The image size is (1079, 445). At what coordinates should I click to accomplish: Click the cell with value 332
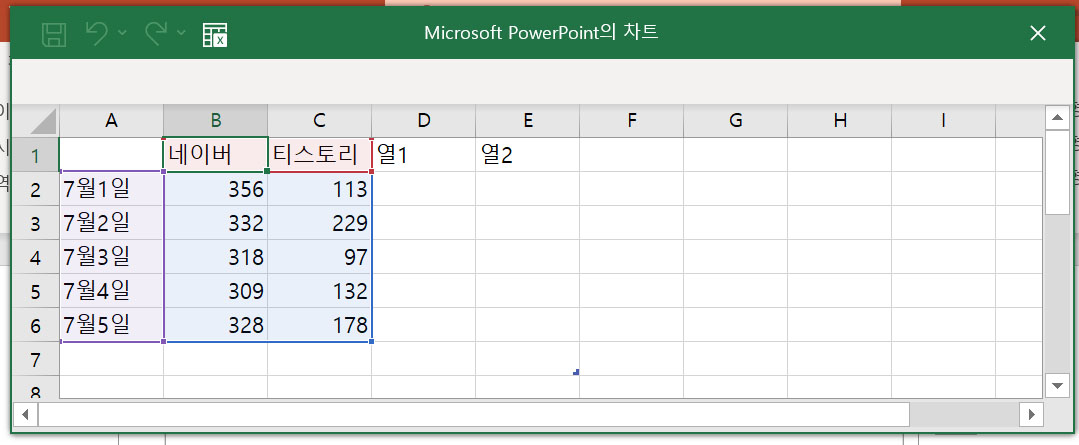215,223
